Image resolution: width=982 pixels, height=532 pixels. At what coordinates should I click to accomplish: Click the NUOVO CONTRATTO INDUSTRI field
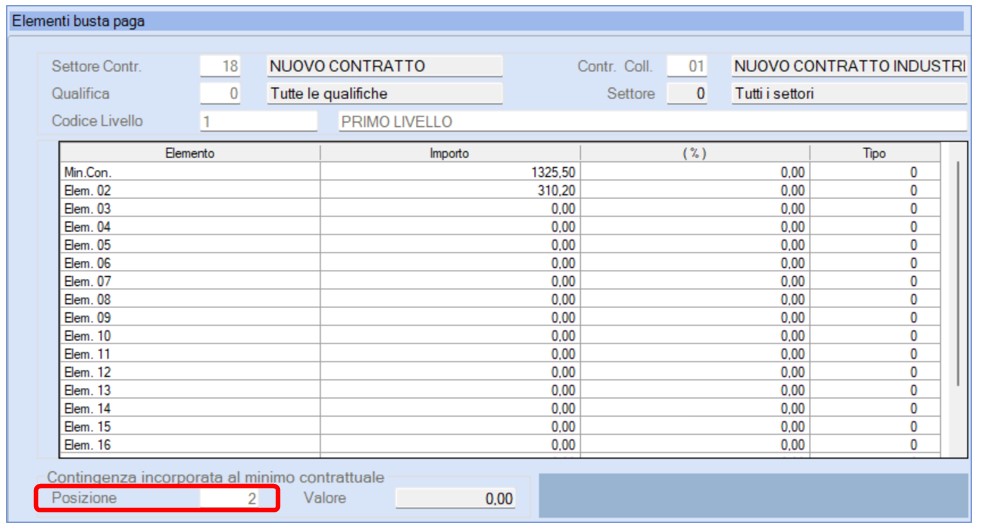coord(849,66)
